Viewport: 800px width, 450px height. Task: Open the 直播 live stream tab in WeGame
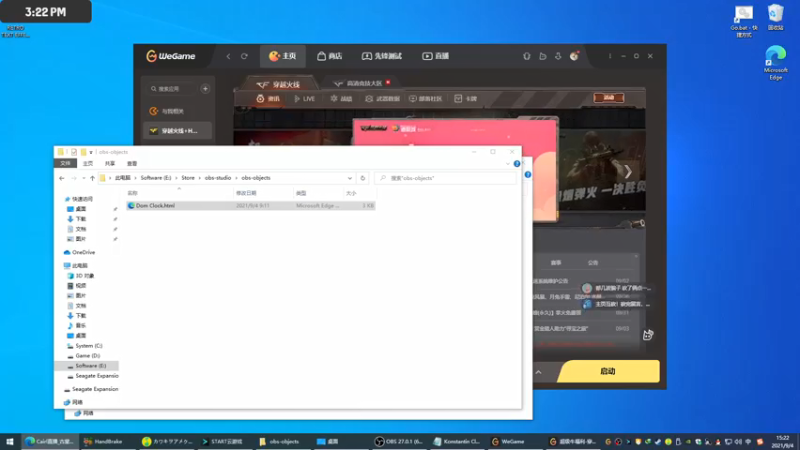tap(436, 56)
